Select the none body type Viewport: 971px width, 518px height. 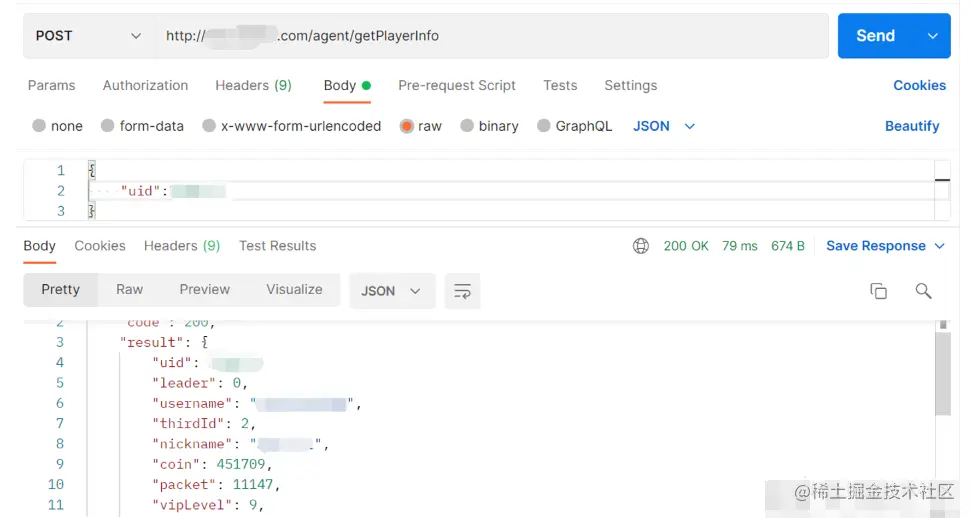58,126
